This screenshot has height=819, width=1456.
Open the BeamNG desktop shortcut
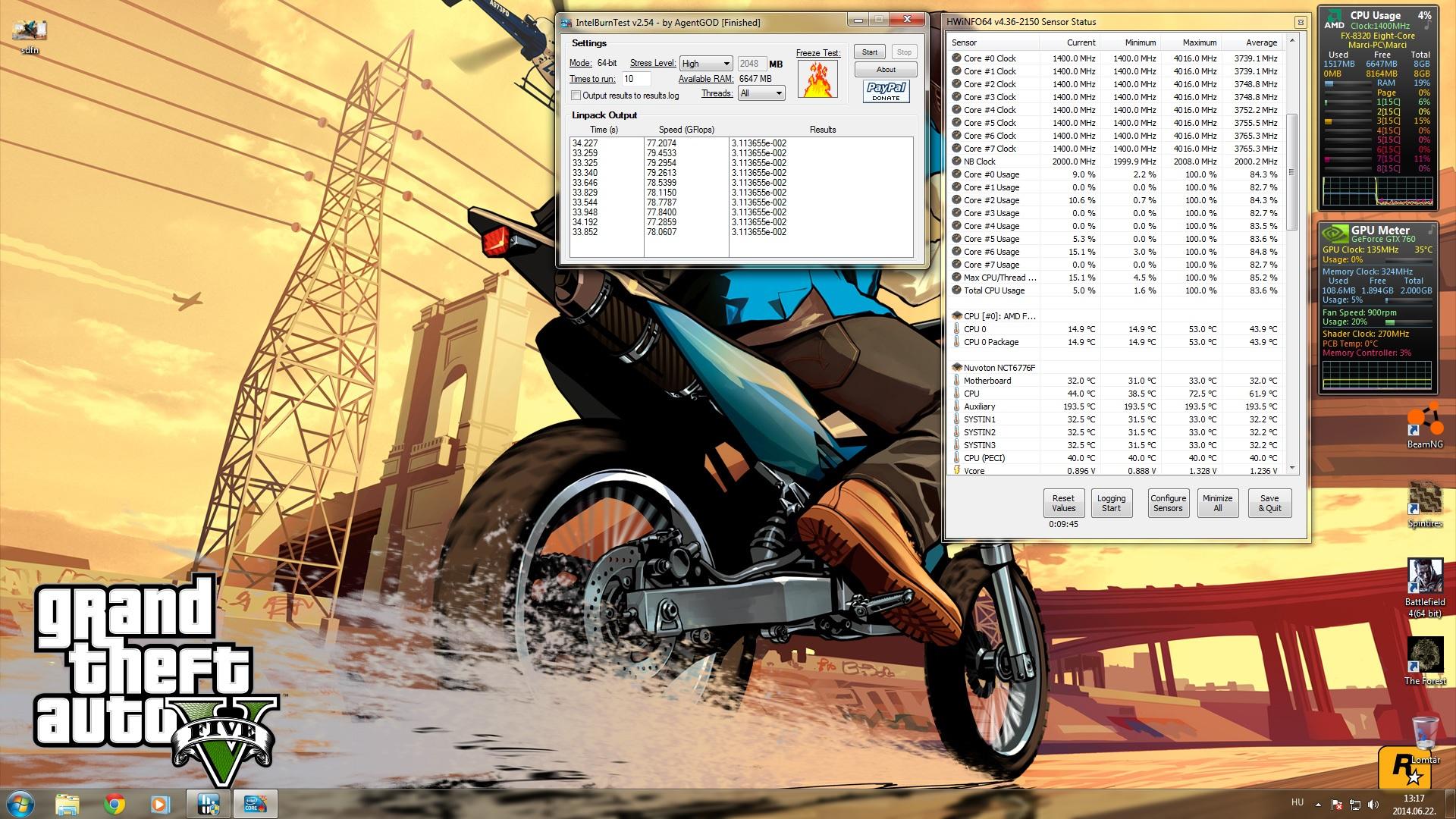[x=1424, y=422]
